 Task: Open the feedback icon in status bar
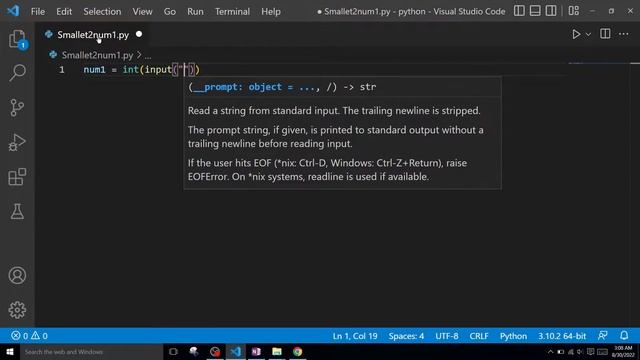click(602, 336)
